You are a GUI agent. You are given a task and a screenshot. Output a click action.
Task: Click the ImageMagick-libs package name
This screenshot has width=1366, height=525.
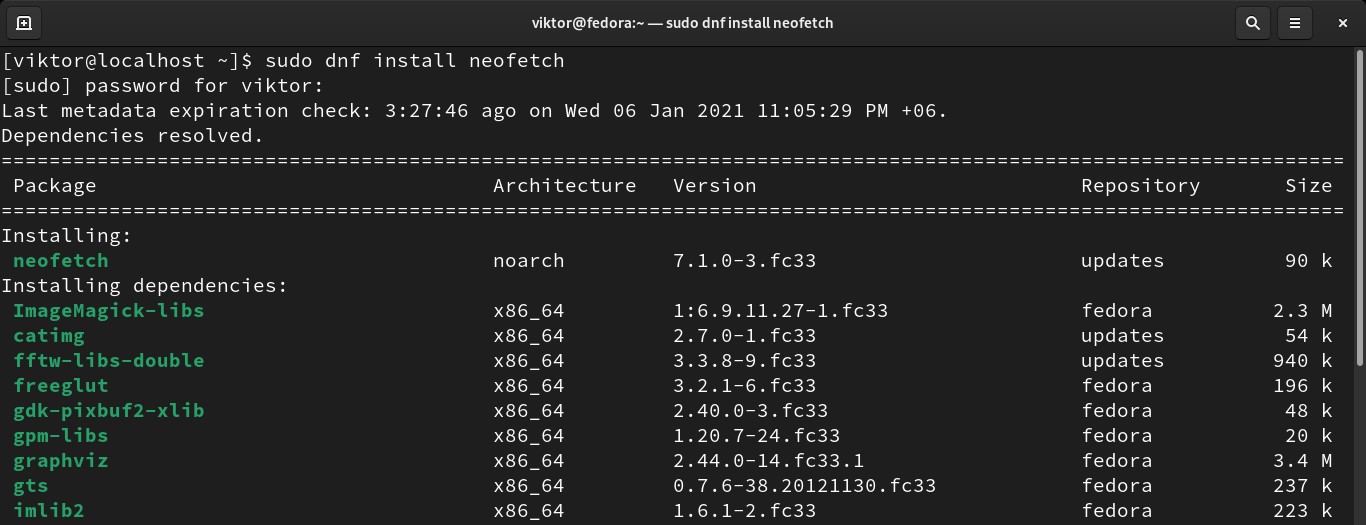(x=108, y=311)
